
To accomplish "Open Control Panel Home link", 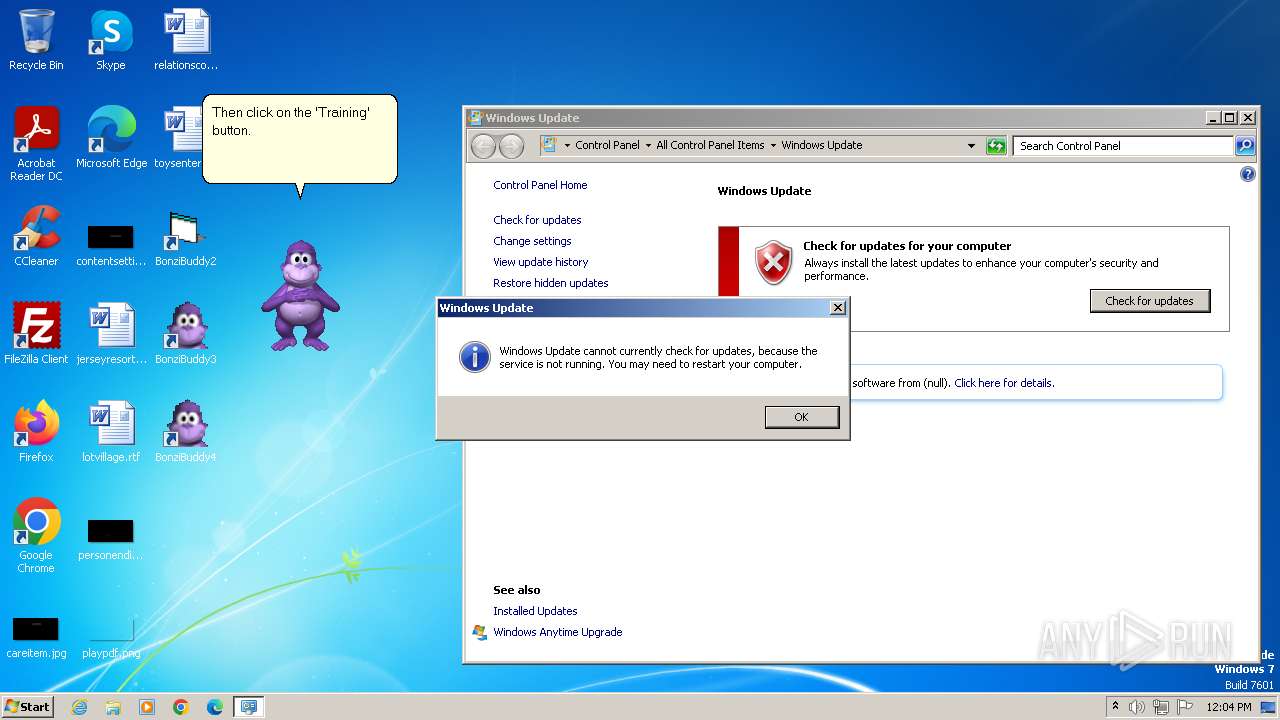I will pos(540,185).
